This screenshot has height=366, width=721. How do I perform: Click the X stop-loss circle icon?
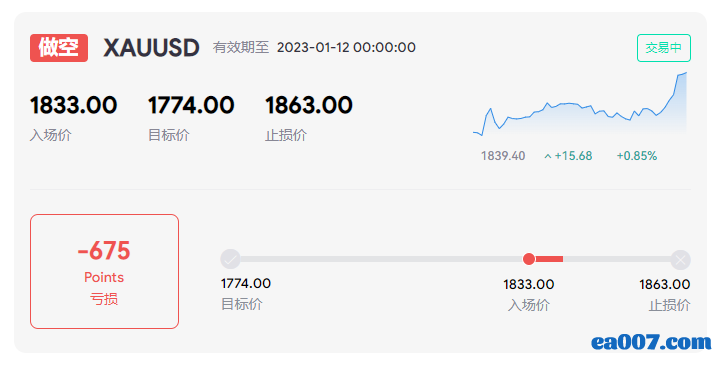(681, 260)
